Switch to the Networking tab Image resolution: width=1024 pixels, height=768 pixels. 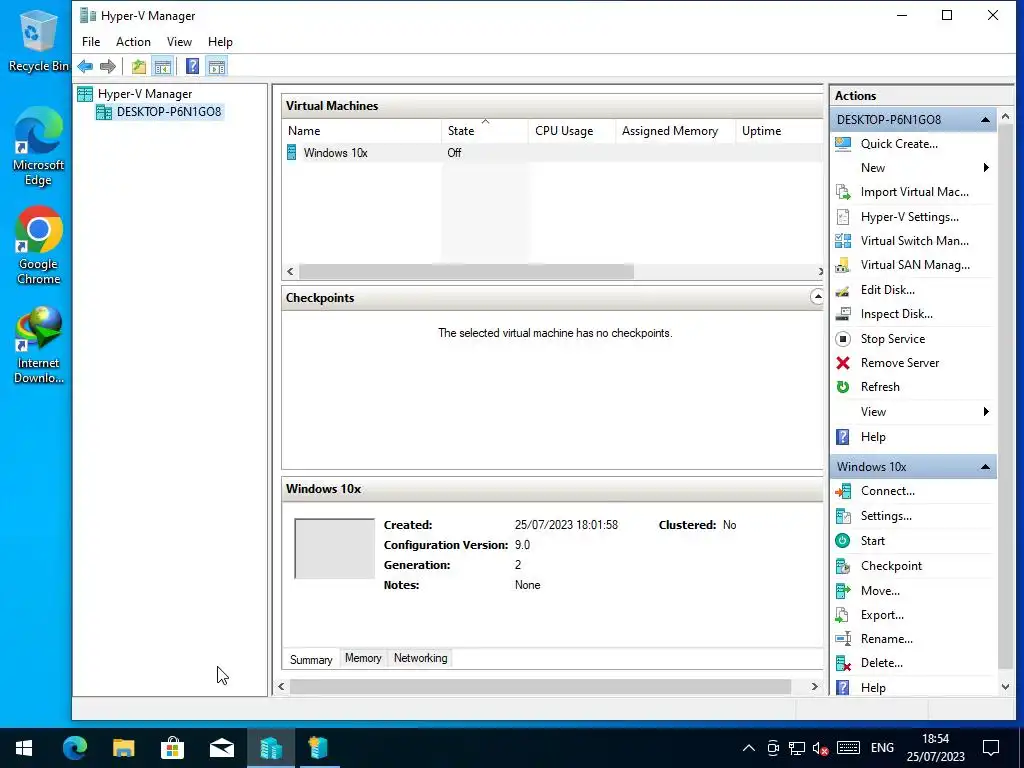point(421,658)
